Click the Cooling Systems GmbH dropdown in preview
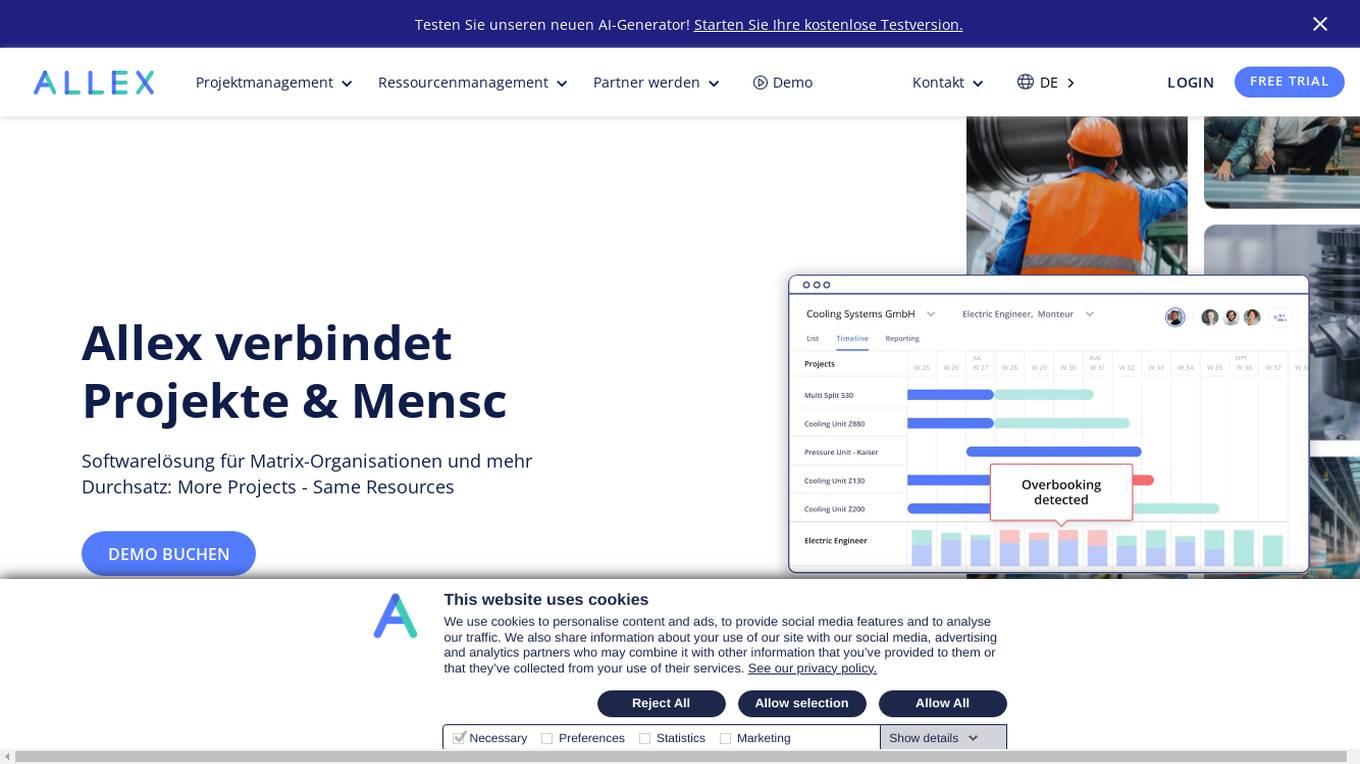 (871, 314)
